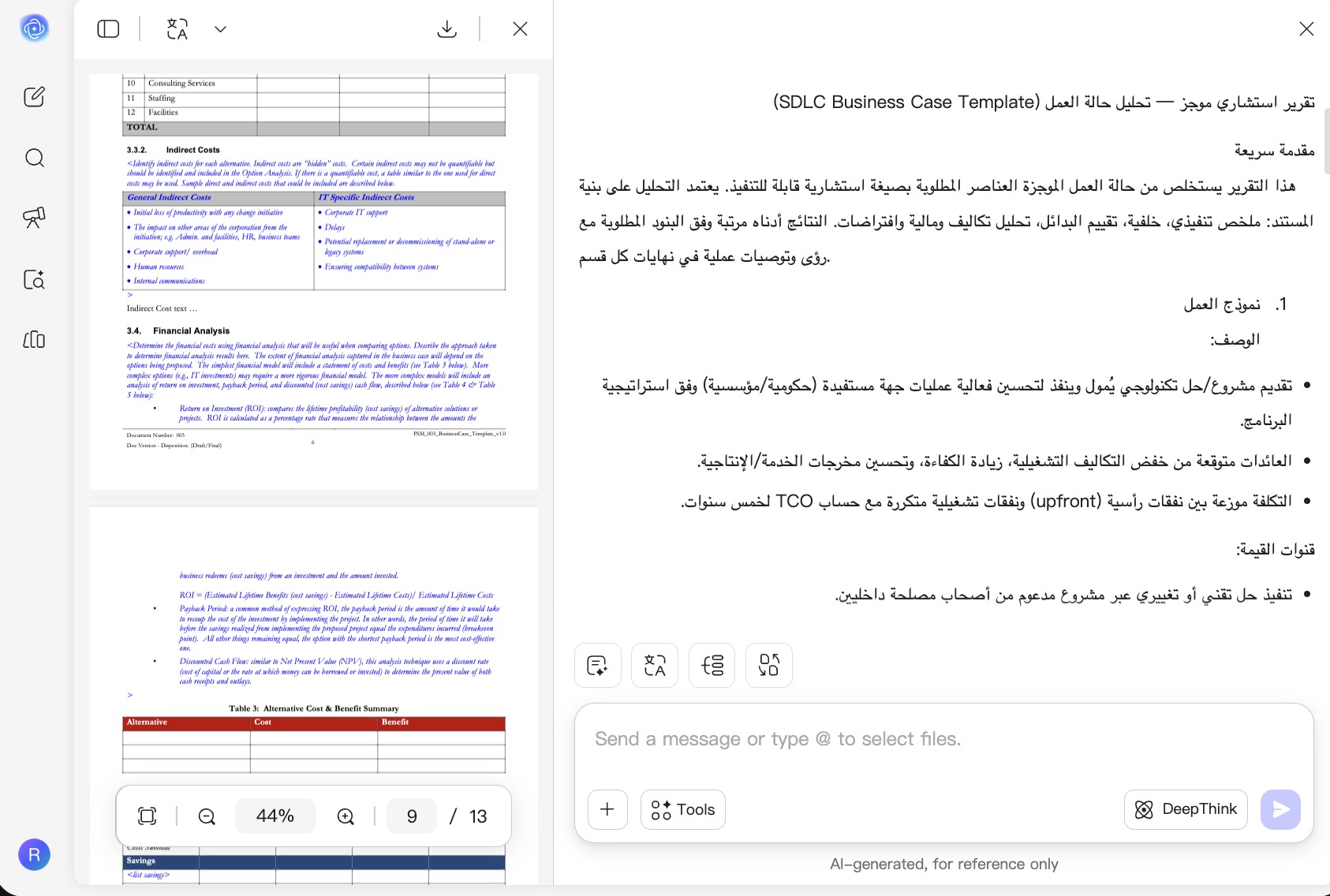Open the Tools menu button
The height and width of the screenshot is (896, 1330).
(683, 809)
